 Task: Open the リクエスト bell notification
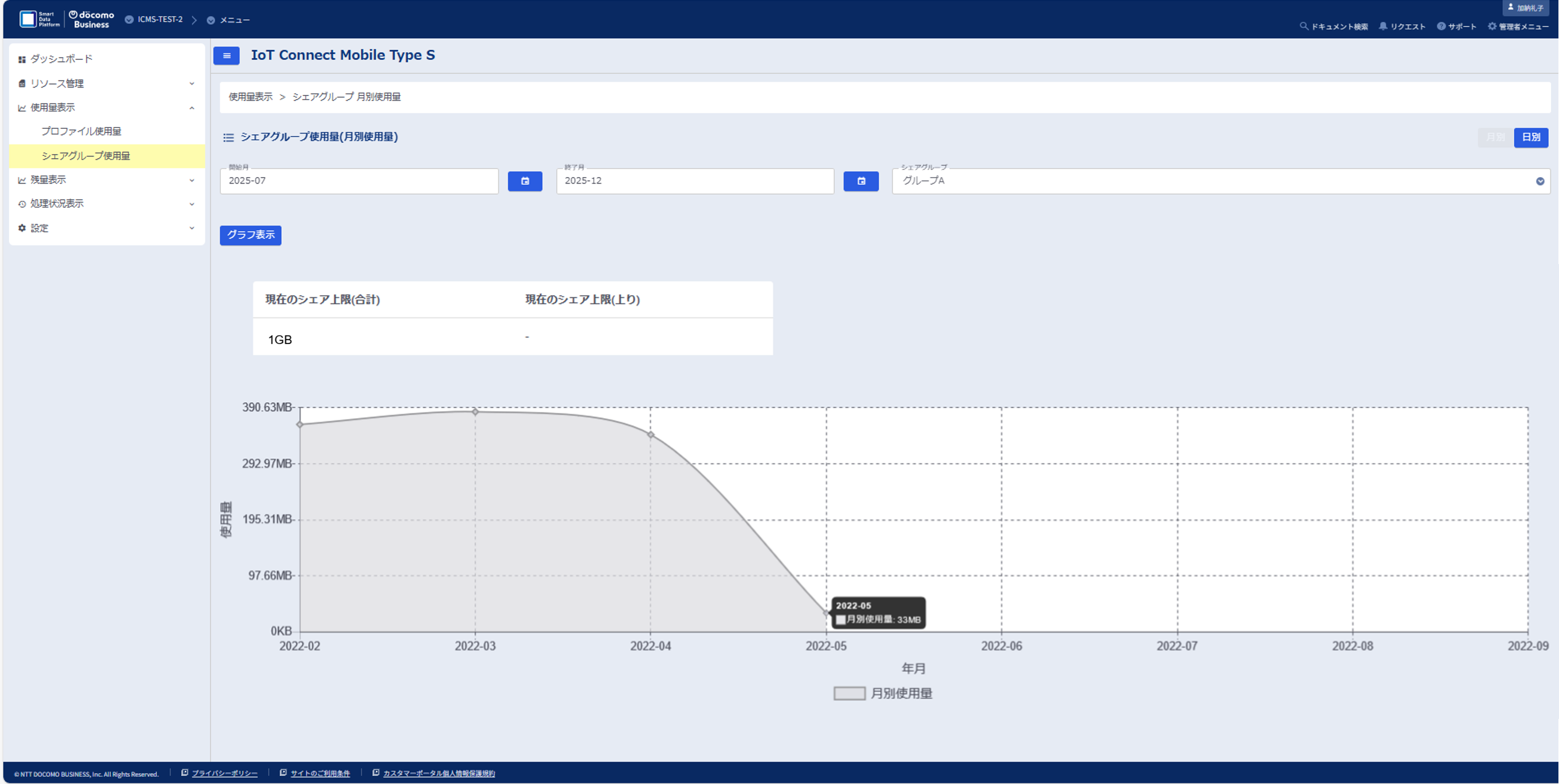(x=1383, y=26)
